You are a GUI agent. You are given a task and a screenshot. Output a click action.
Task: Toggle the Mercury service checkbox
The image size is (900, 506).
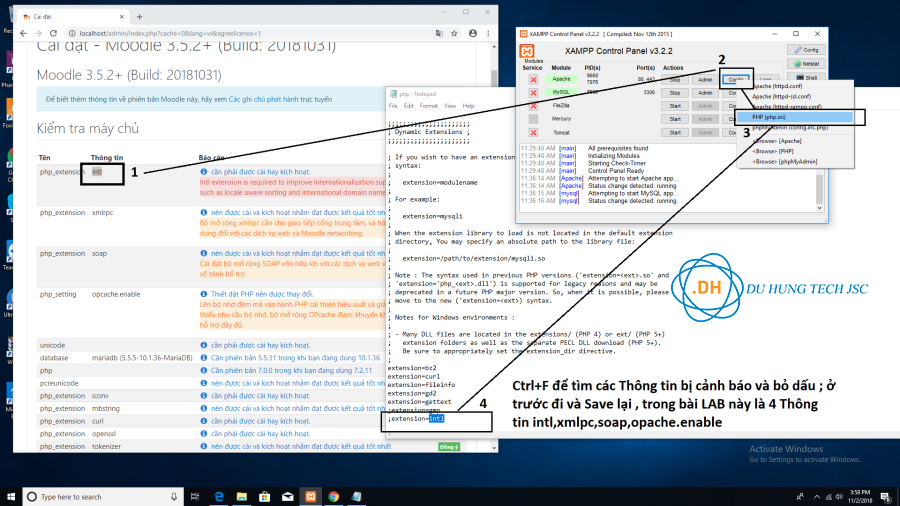pyautogui.click(x=534, y=118)
